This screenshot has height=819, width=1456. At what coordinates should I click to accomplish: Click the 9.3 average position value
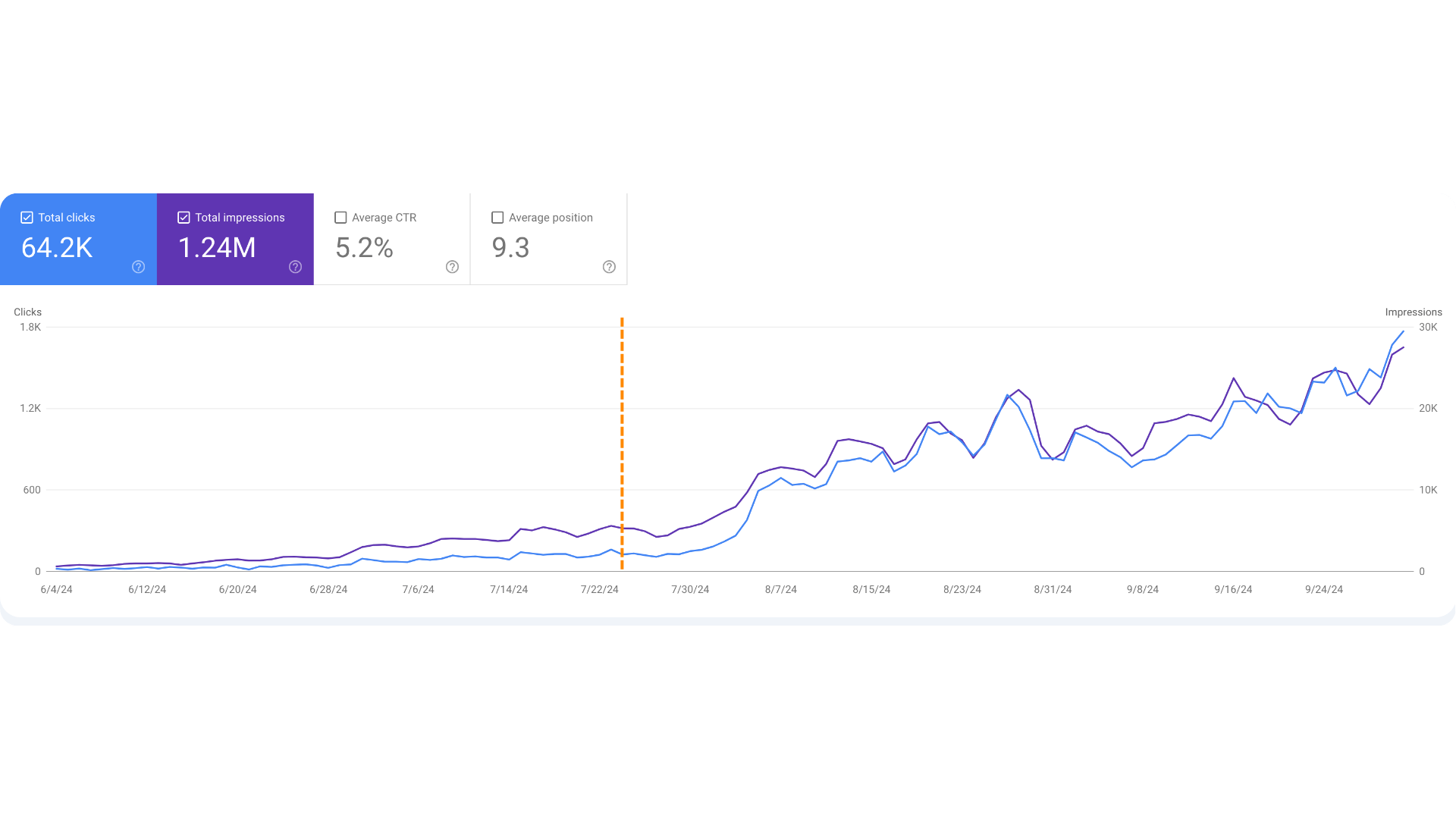point(510,248)
